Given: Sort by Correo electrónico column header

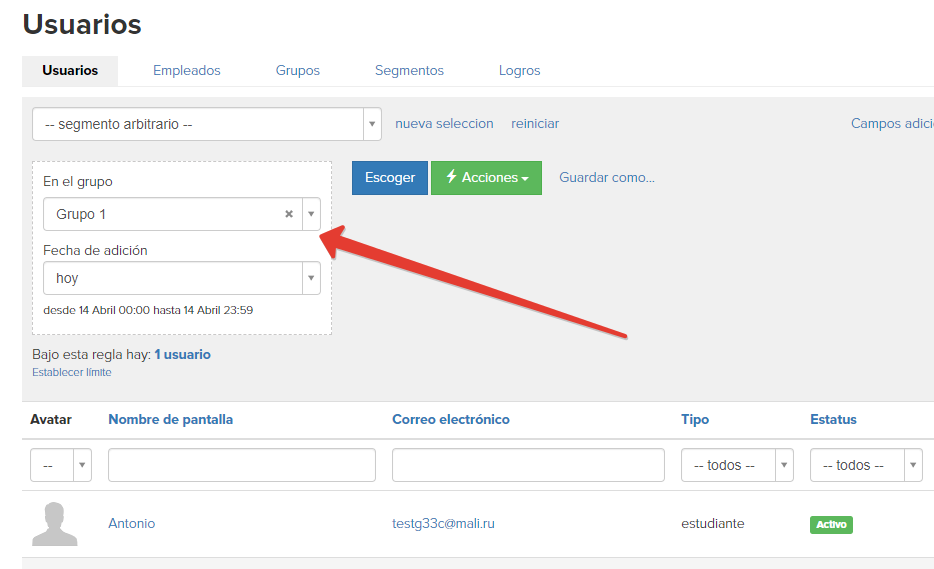Looking at the screenshot, I should (451, 419).
